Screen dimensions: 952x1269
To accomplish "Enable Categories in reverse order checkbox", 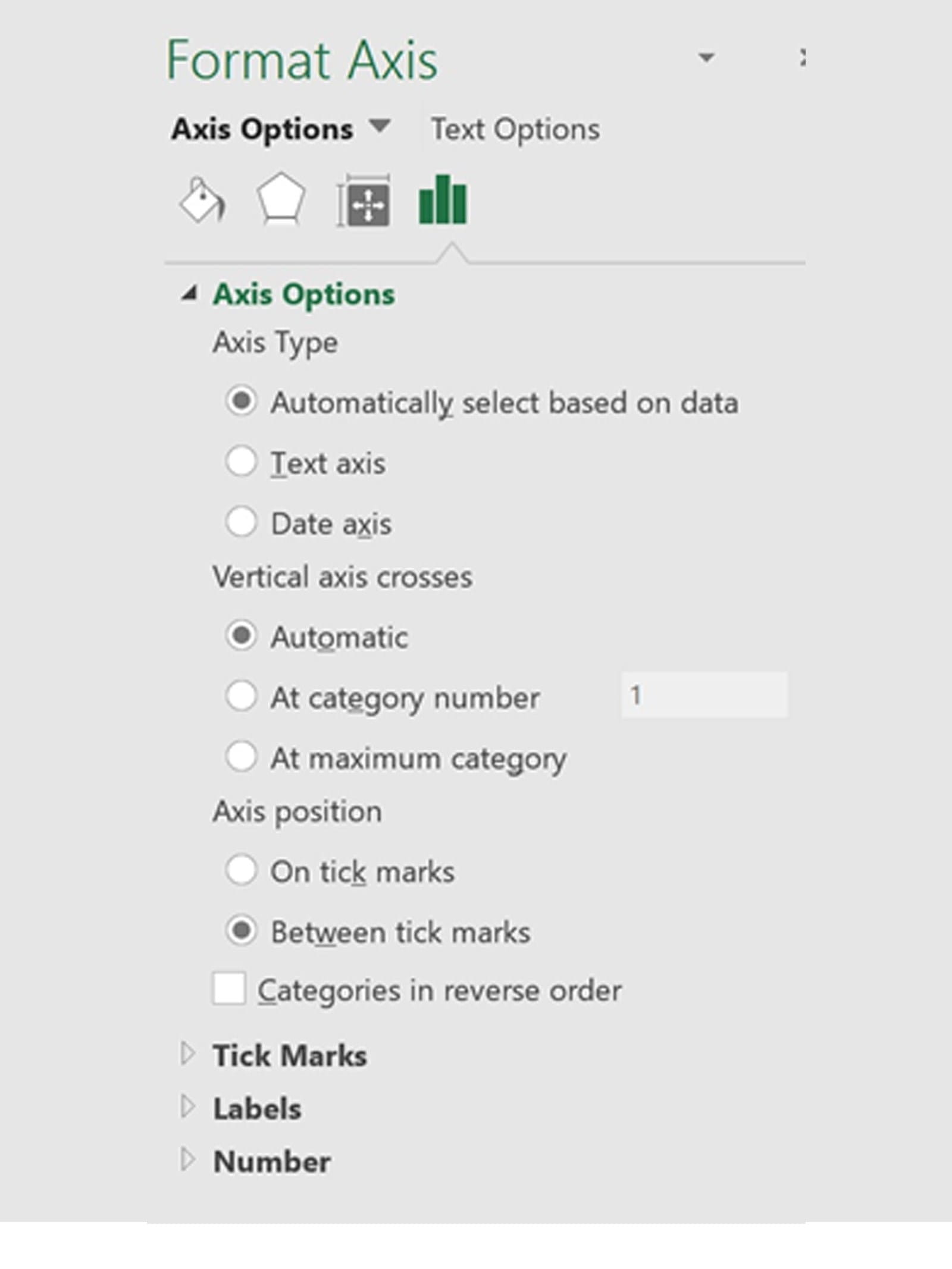I will (229, 989).
